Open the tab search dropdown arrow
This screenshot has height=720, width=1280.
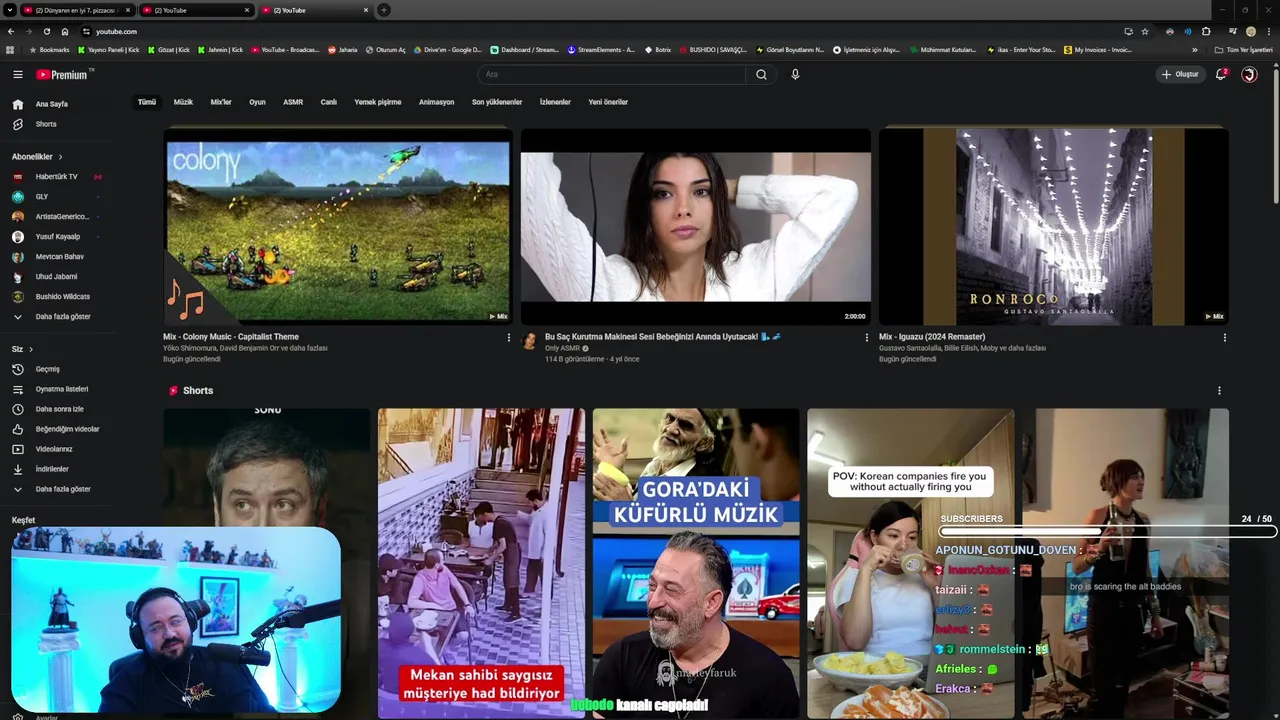click(10, 10)
